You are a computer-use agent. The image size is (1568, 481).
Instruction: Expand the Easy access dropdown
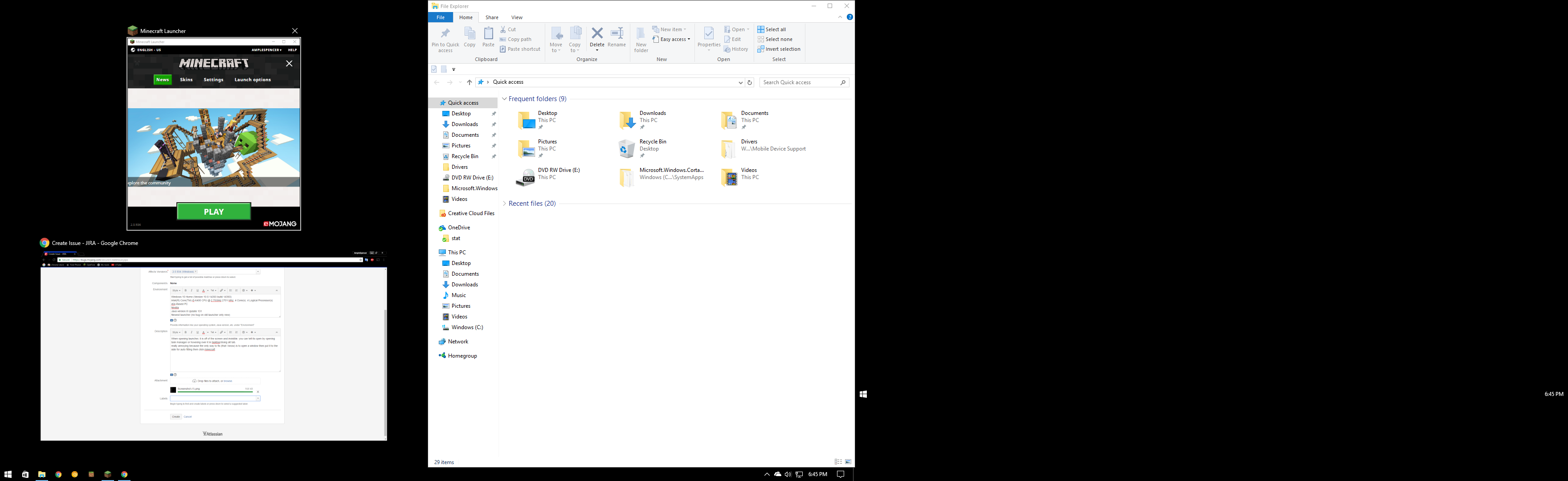coord(672,40)
